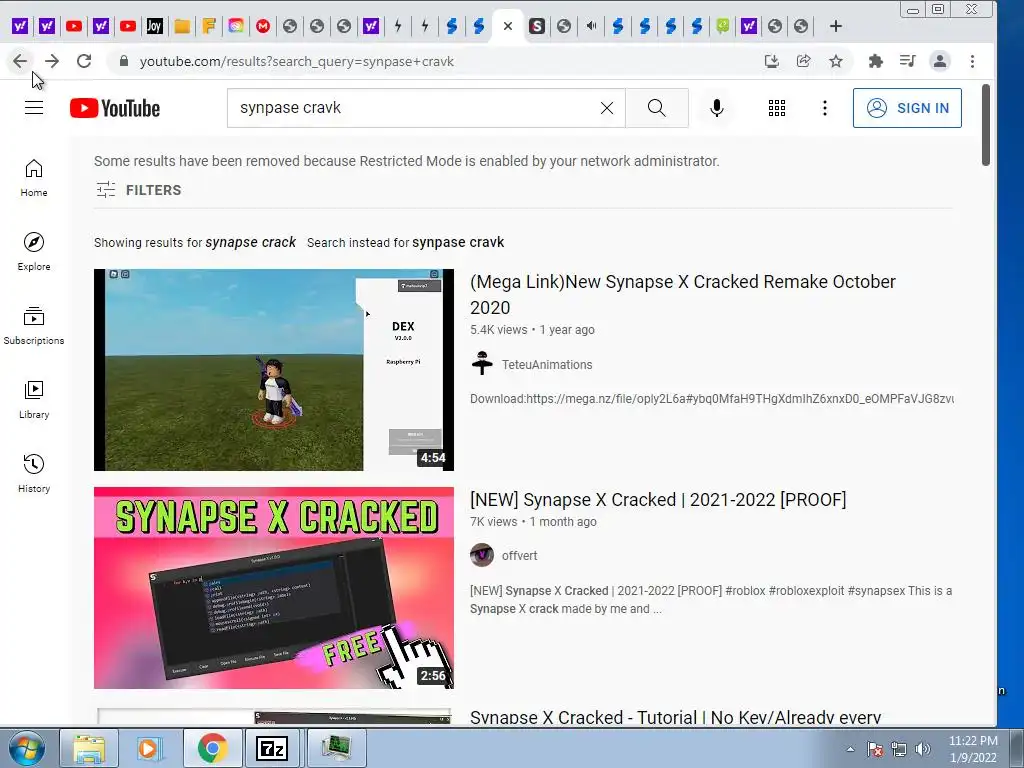1024x768 pixels.
Task: Go forward in browser history
Action: 52,61
